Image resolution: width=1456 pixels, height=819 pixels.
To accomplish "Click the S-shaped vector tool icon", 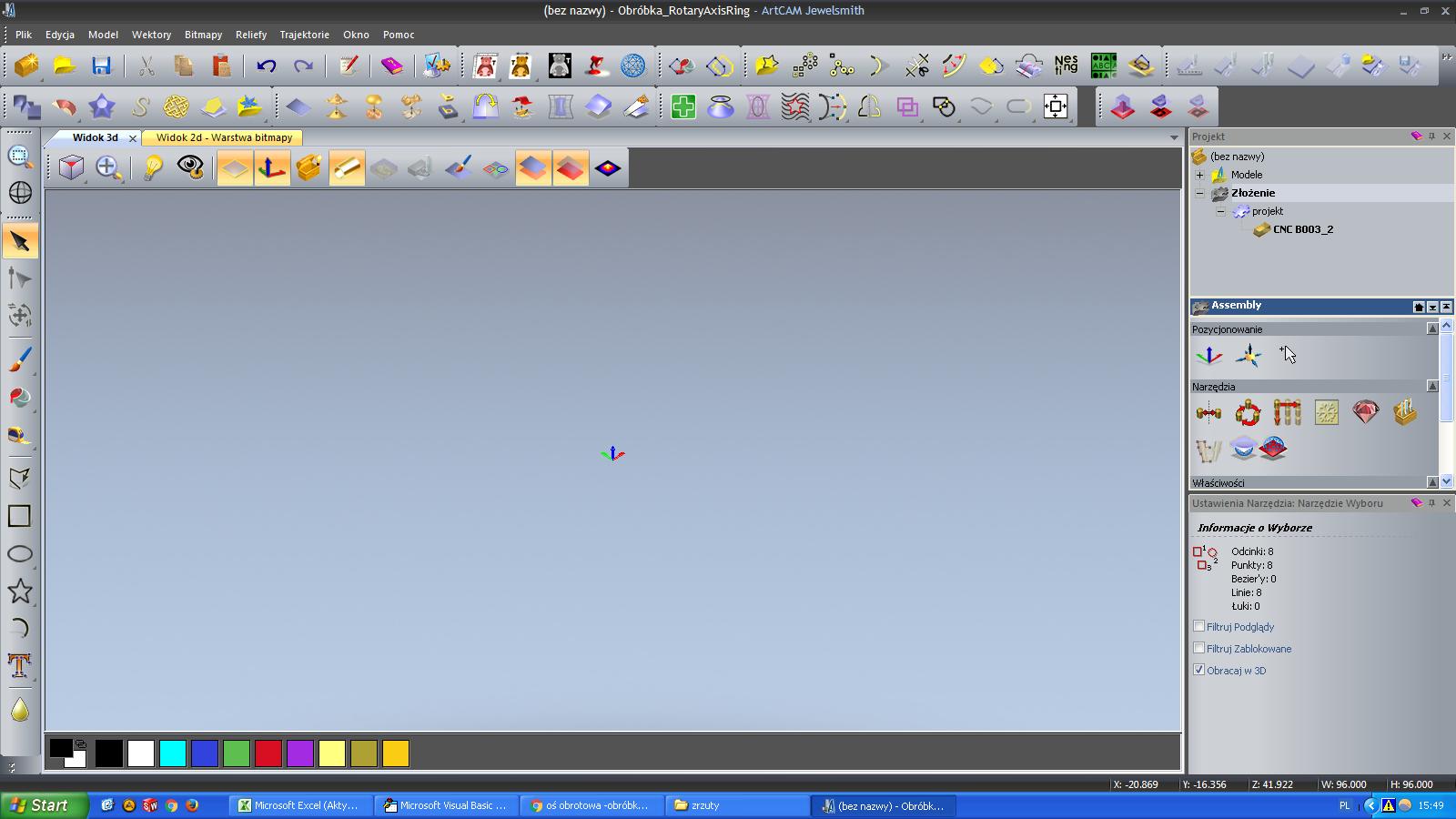I will [138, 106].
